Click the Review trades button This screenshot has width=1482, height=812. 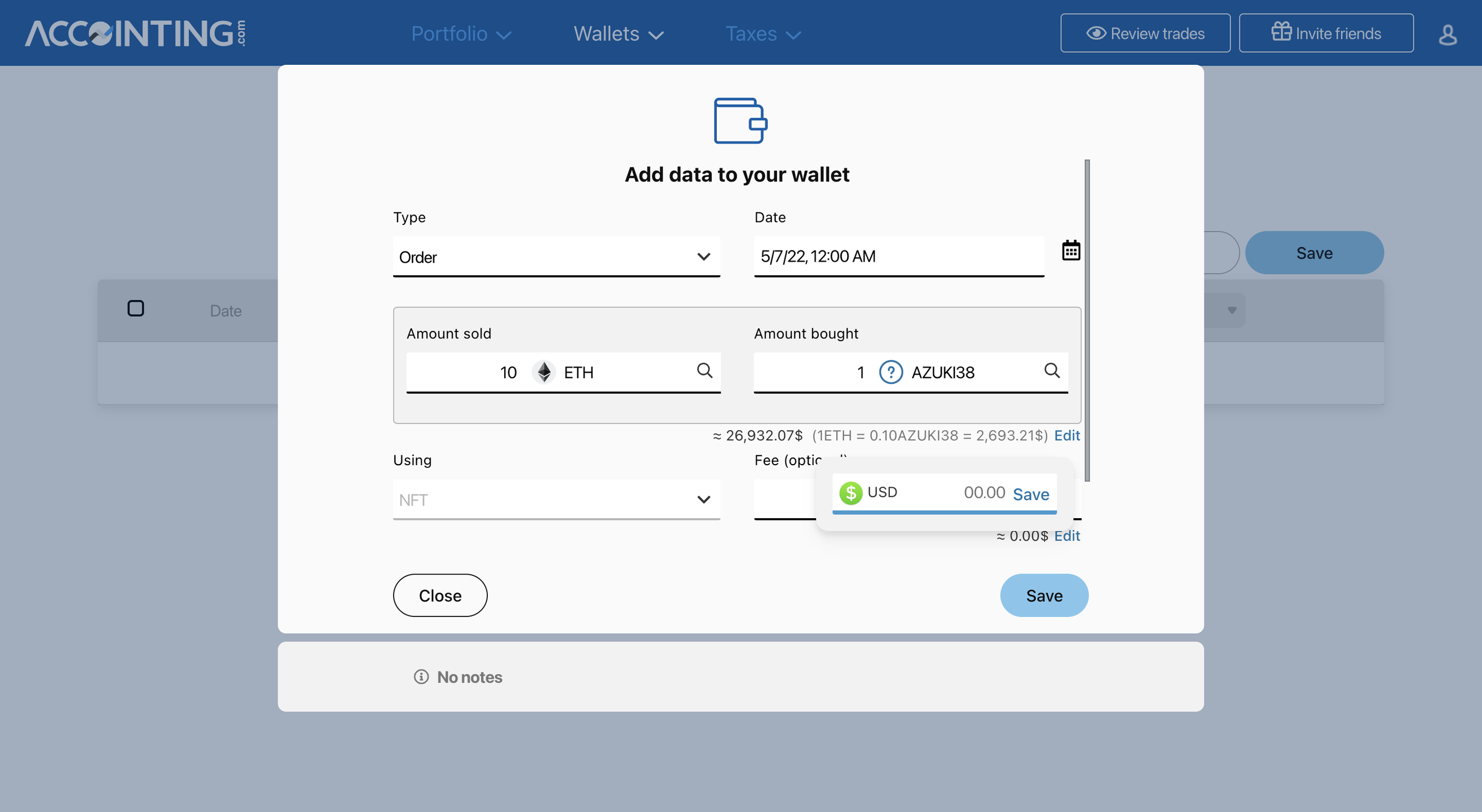coord(1145,33)
